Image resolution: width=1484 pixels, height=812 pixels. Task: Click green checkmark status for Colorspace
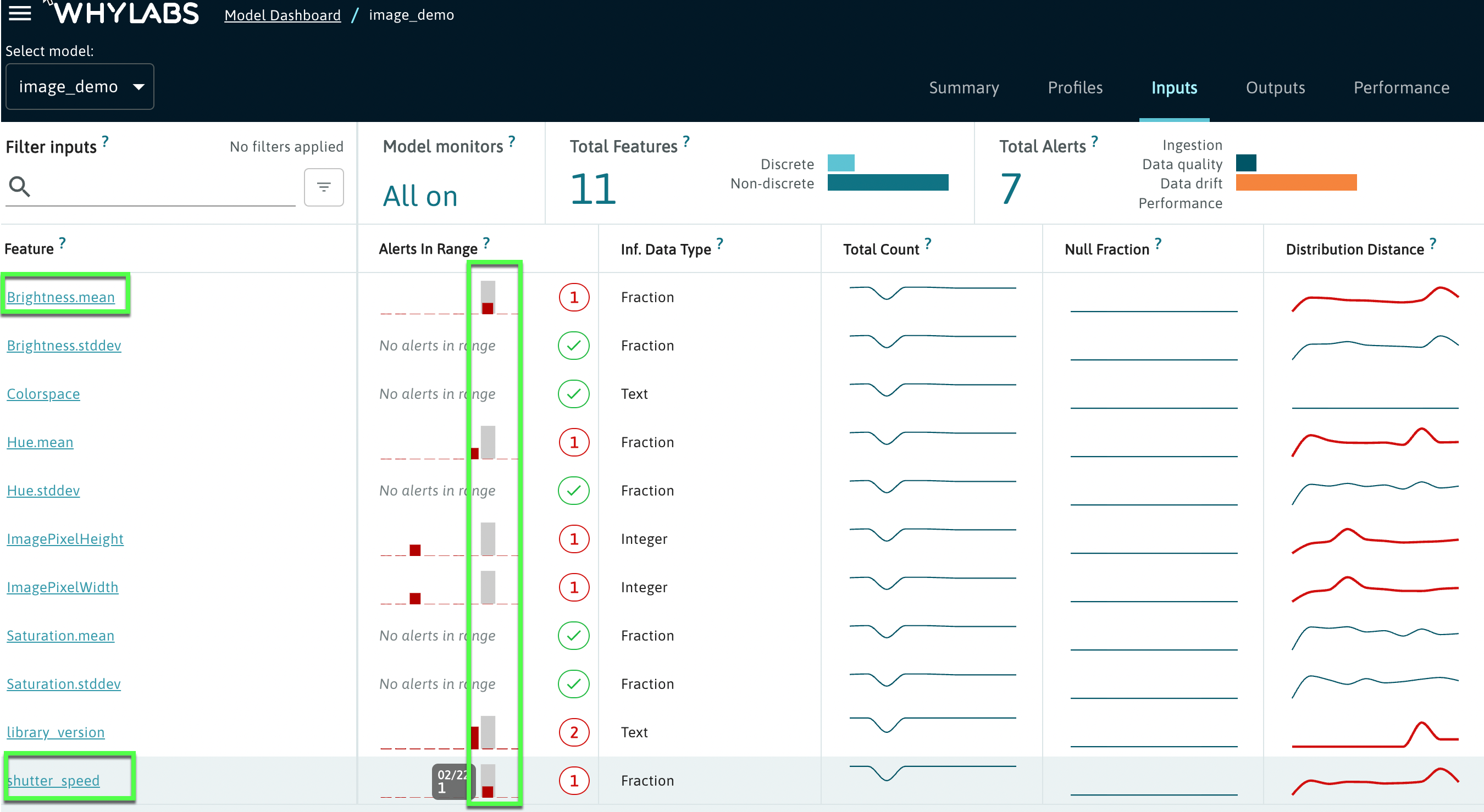tap(574, 394)
